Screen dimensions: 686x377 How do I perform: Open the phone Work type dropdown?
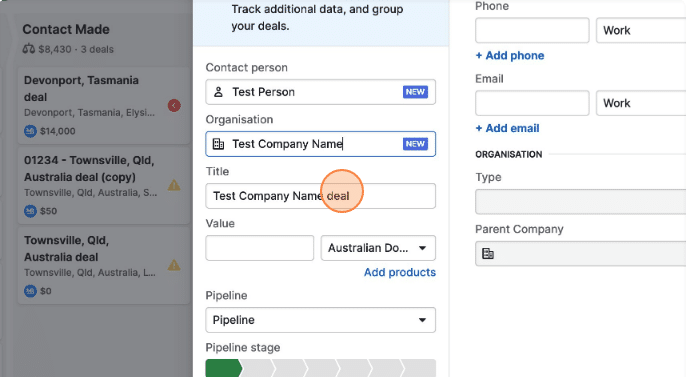641,31
